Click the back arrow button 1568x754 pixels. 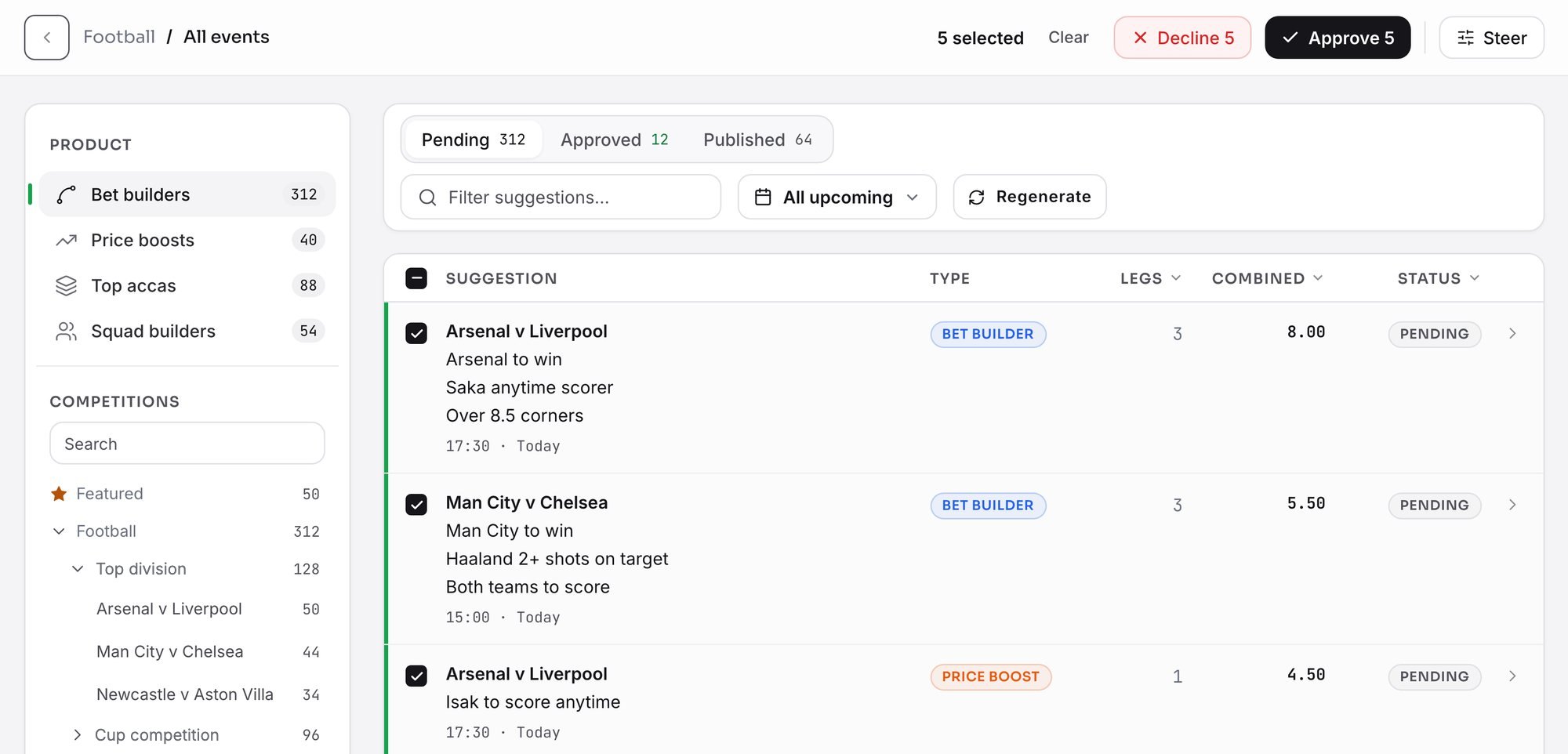point(47,38)
